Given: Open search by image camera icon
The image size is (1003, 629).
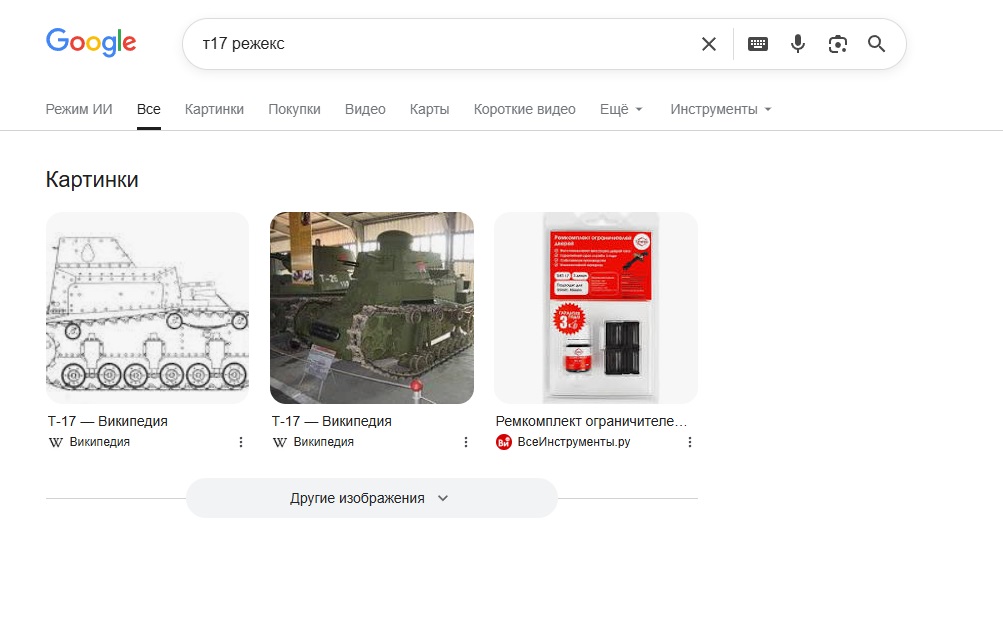Looking at the screenshot, I should coord(838,44).
